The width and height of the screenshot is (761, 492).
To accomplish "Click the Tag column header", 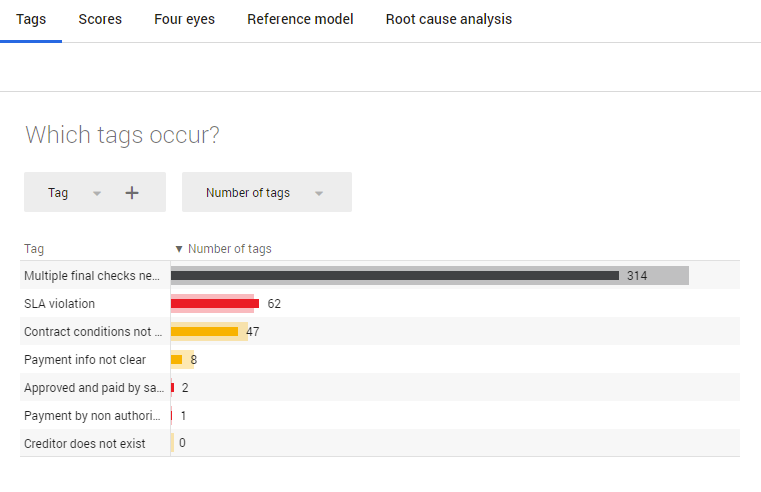I will [x=34, y=249].
